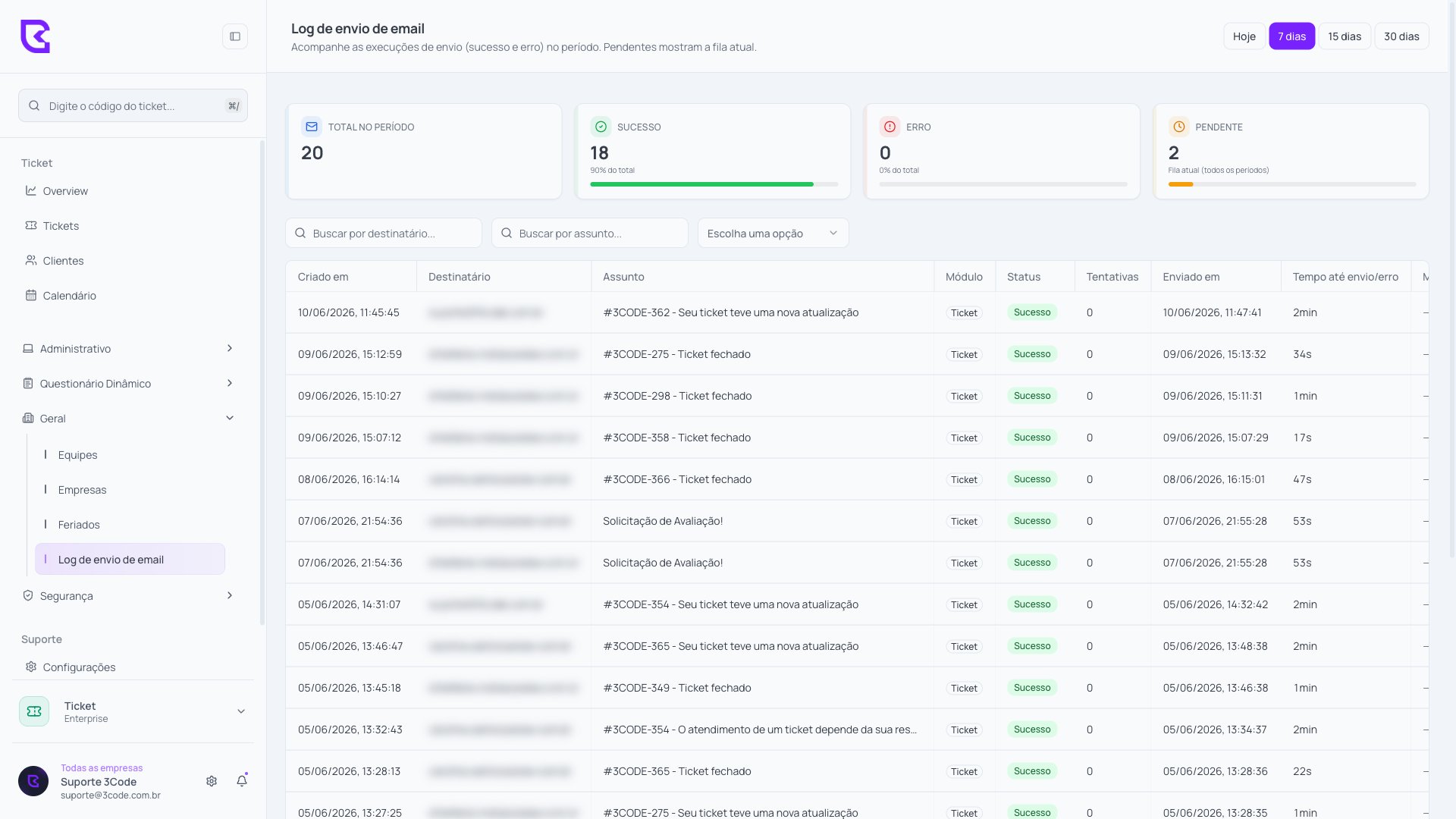Click the Geral building icon
1456x819 pixels.
coord(28,419)
